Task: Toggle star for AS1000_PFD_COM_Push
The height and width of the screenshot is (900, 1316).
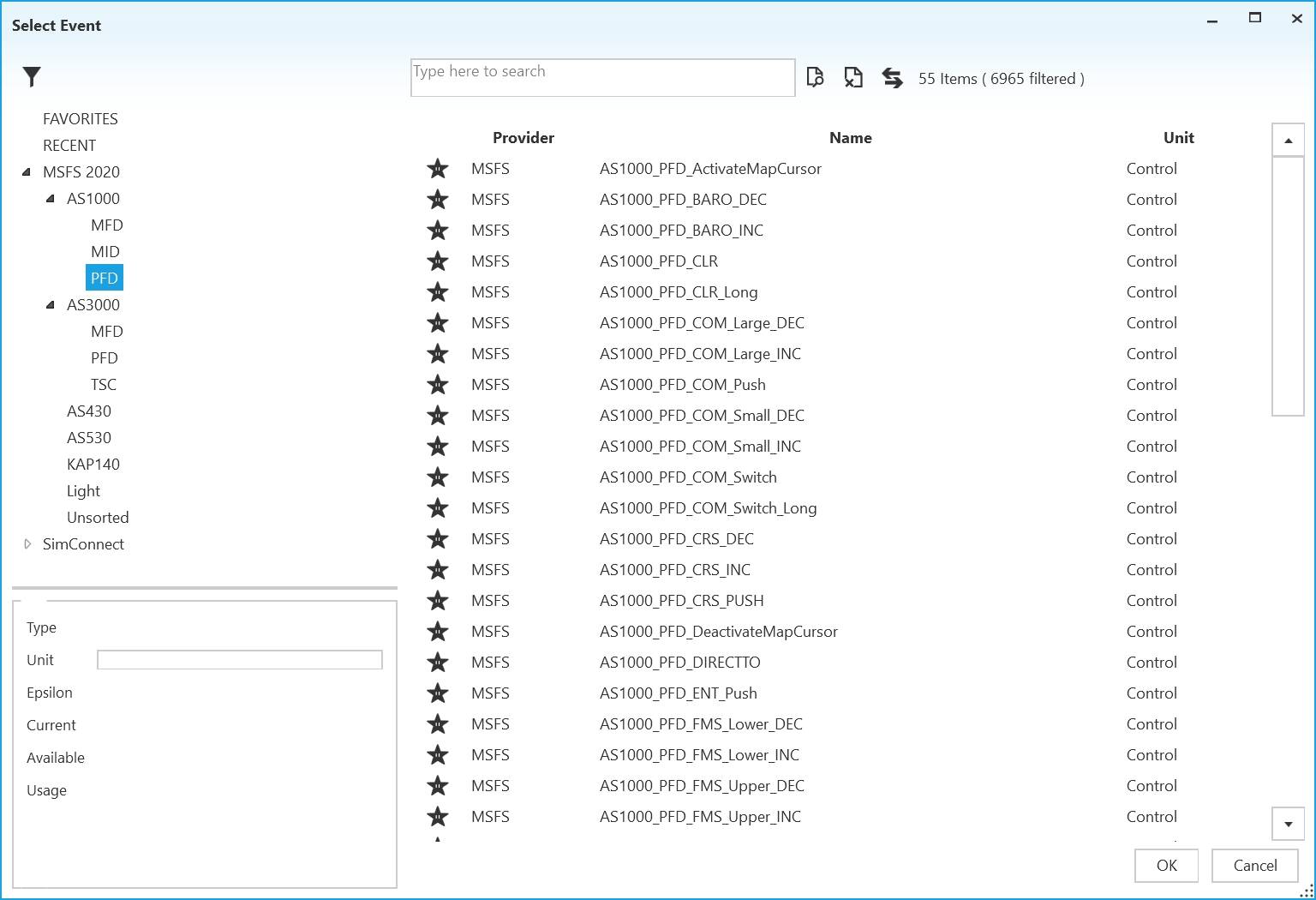Action: pos(438,385)
